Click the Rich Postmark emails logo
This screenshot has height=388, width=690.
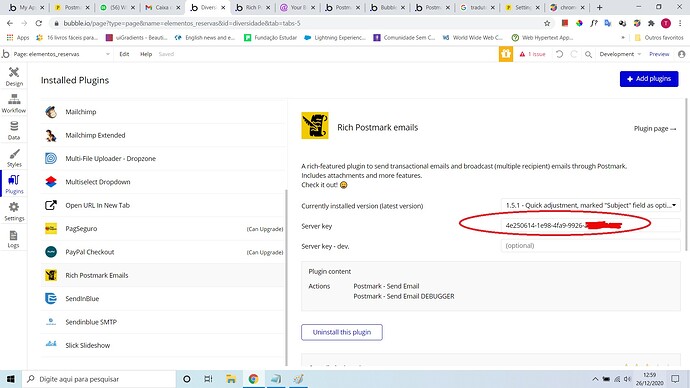pos(315,125)
